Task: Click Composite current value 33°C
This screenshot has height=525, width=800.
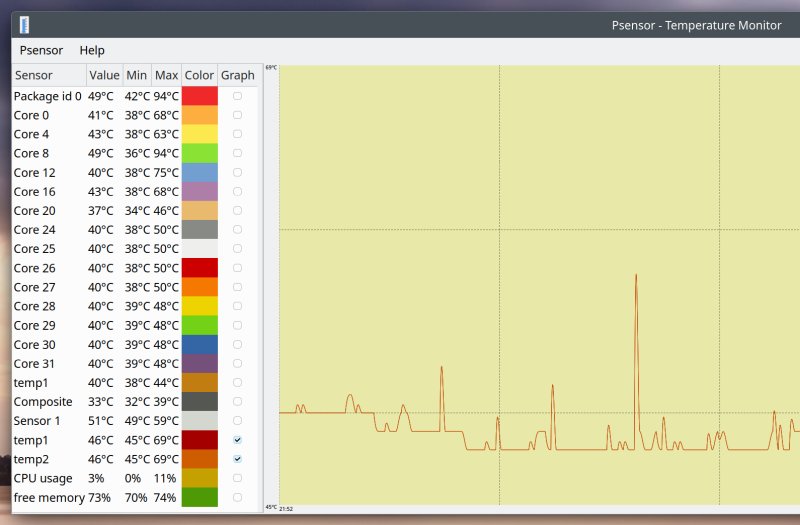Action: (101, 402)
